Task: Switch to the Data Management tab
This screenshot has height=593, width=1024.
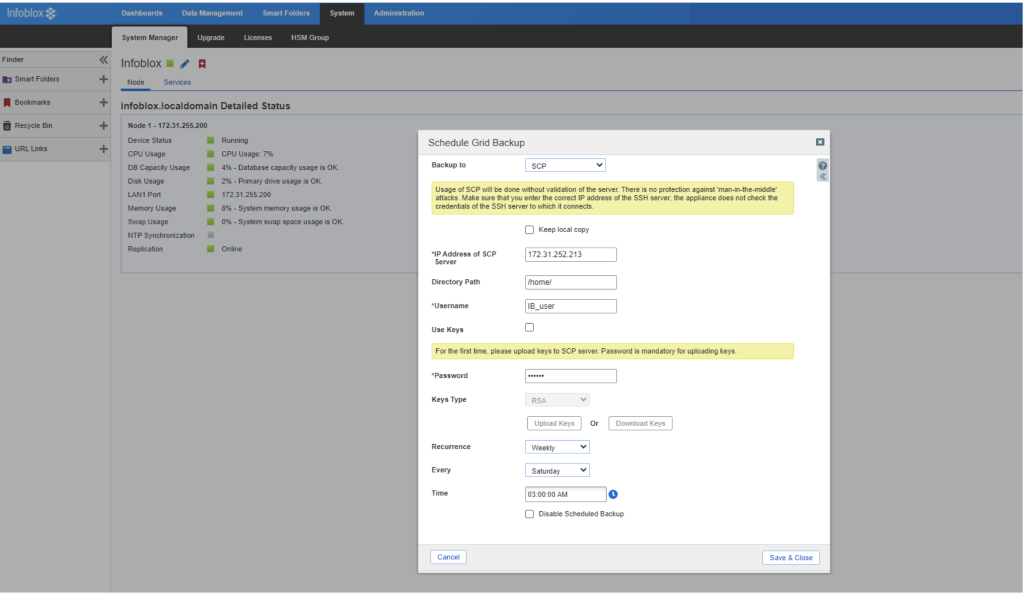Action: (x=212, y=13)
